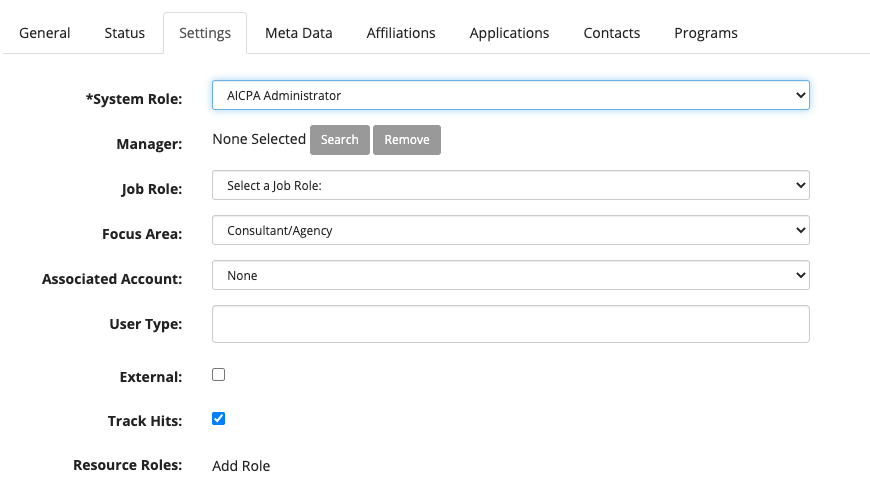Open the Affiliations tab
The width and height of the screenshot is (870, 488).
coord(401,33)
